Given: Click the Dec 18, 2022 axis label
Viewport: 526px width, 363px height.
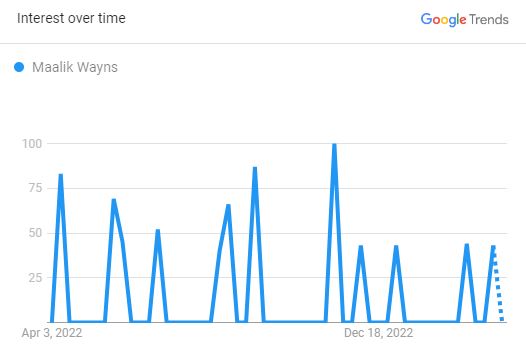Looking at the screenshot, I should (x=378, y=333).
